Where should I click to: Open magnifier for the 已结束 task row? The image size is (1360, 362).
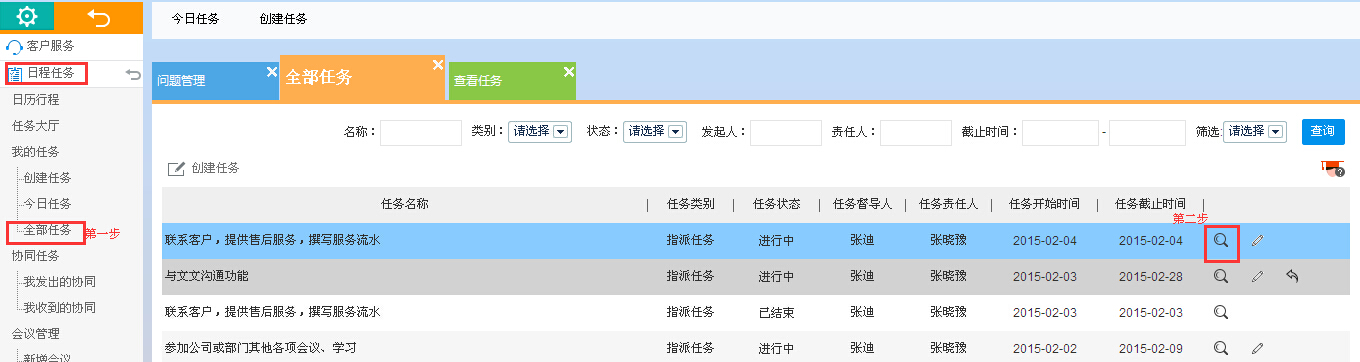pos(1221,312)
